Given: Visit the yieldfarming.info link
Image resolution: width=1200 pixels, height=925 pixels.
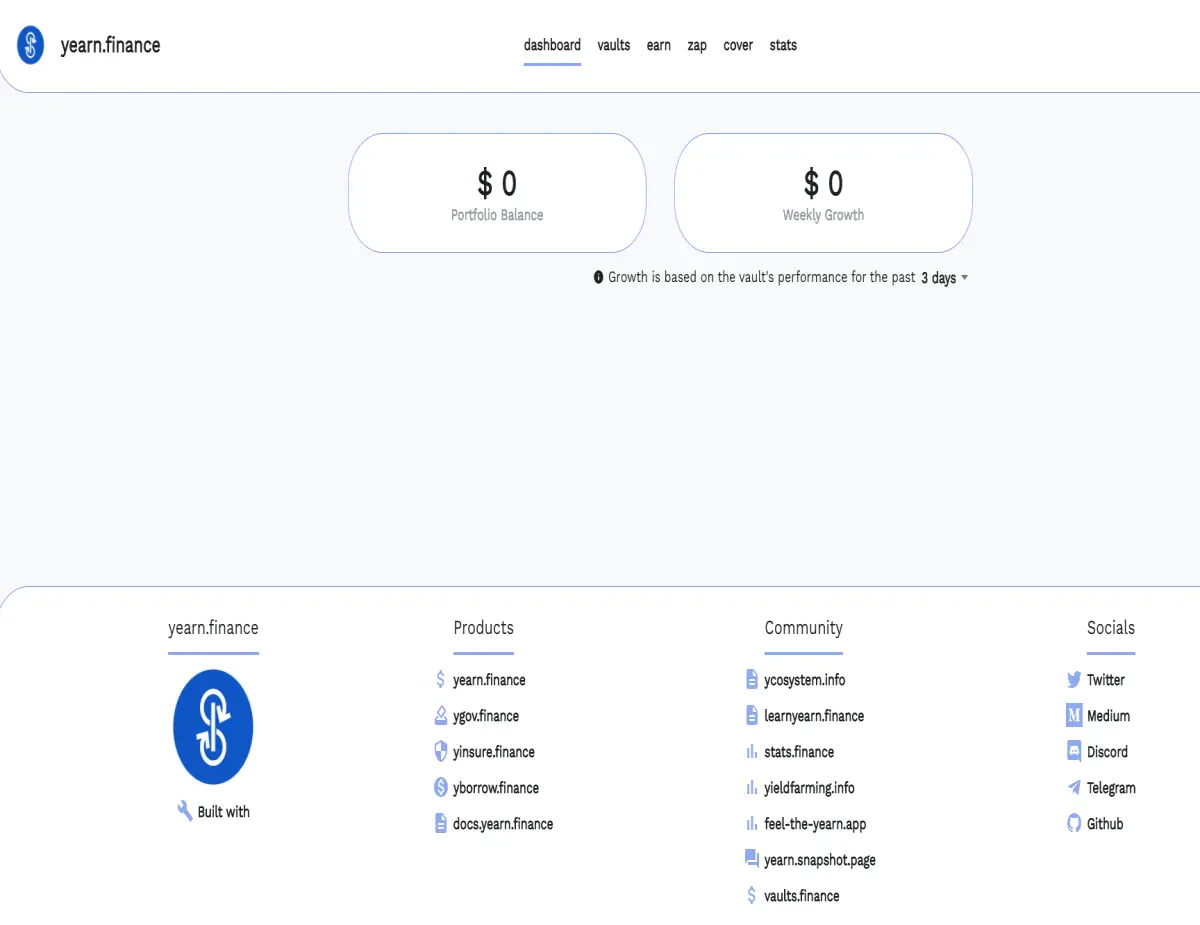Looking at the screenshot, I should pos(809,788).
